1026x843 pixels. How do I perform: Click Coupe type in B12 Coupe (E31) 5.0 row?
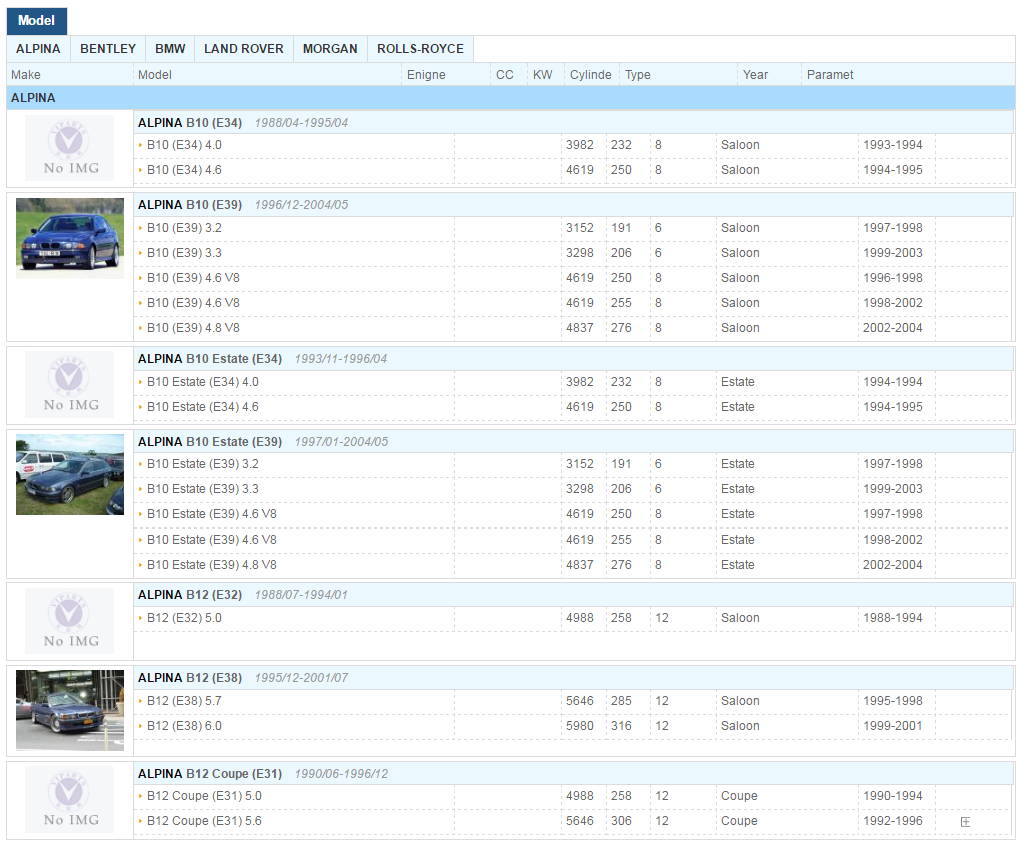(739, 797)
